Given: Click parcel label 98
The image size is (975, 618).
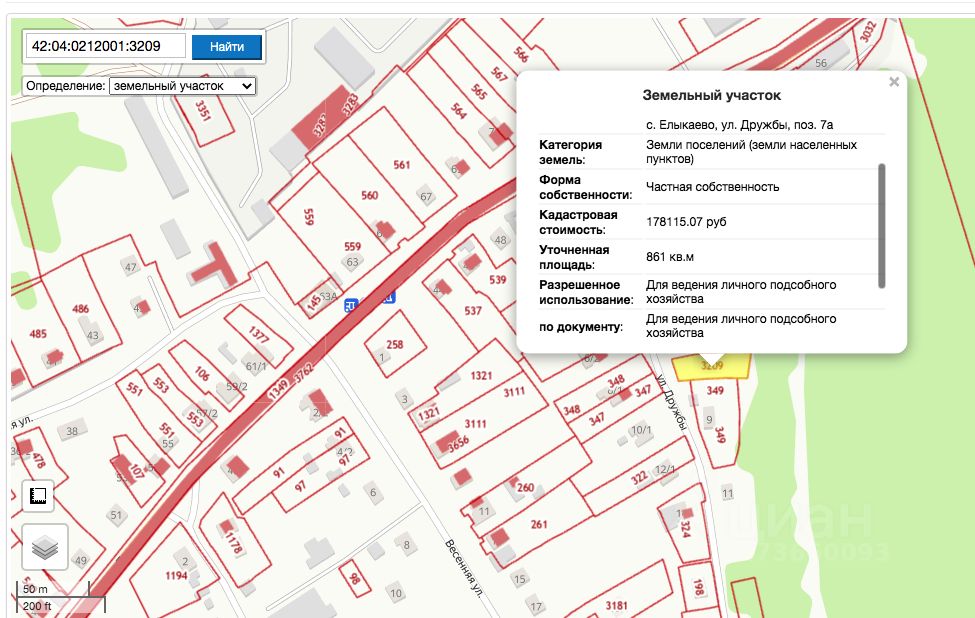Looking at the screenshot, I should (x=354, y=579).
